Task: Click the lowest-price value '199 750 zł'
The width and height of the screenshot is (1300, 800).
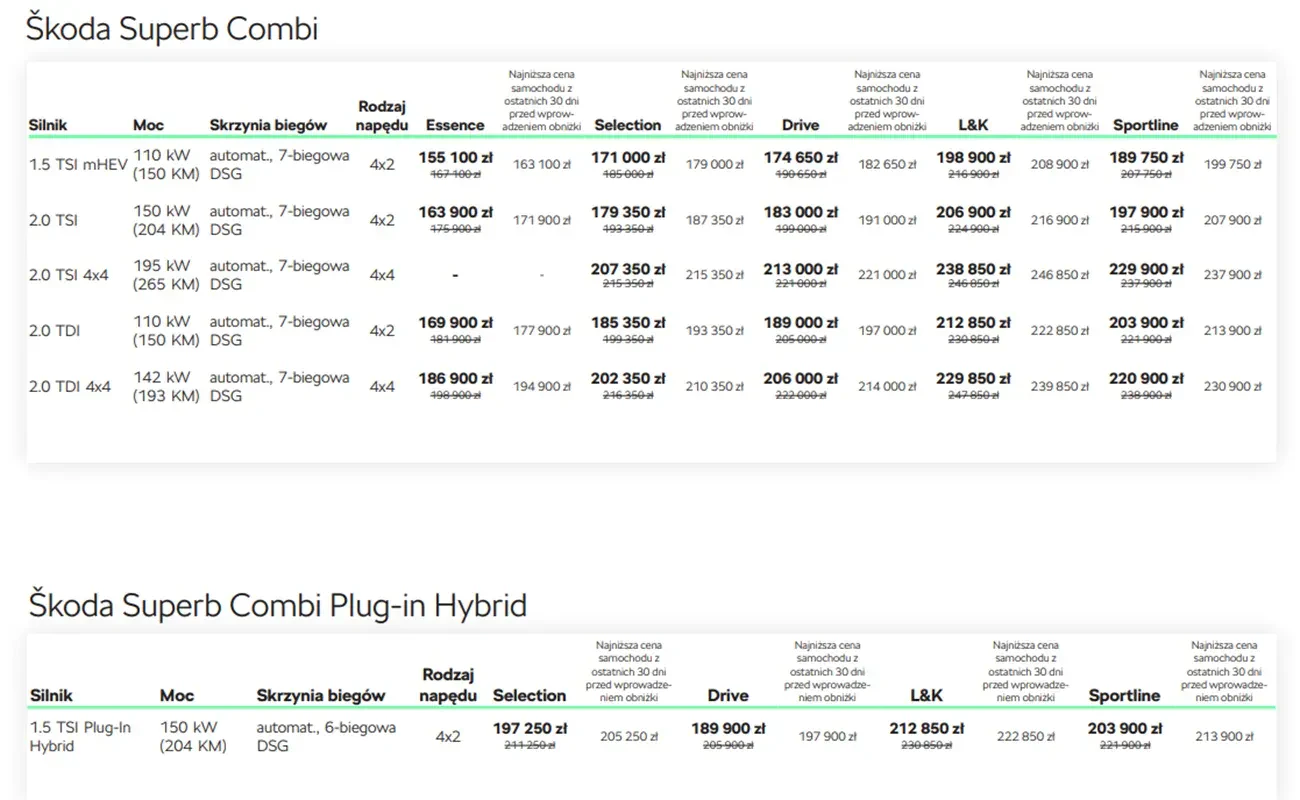Action: pos(1233,165)
